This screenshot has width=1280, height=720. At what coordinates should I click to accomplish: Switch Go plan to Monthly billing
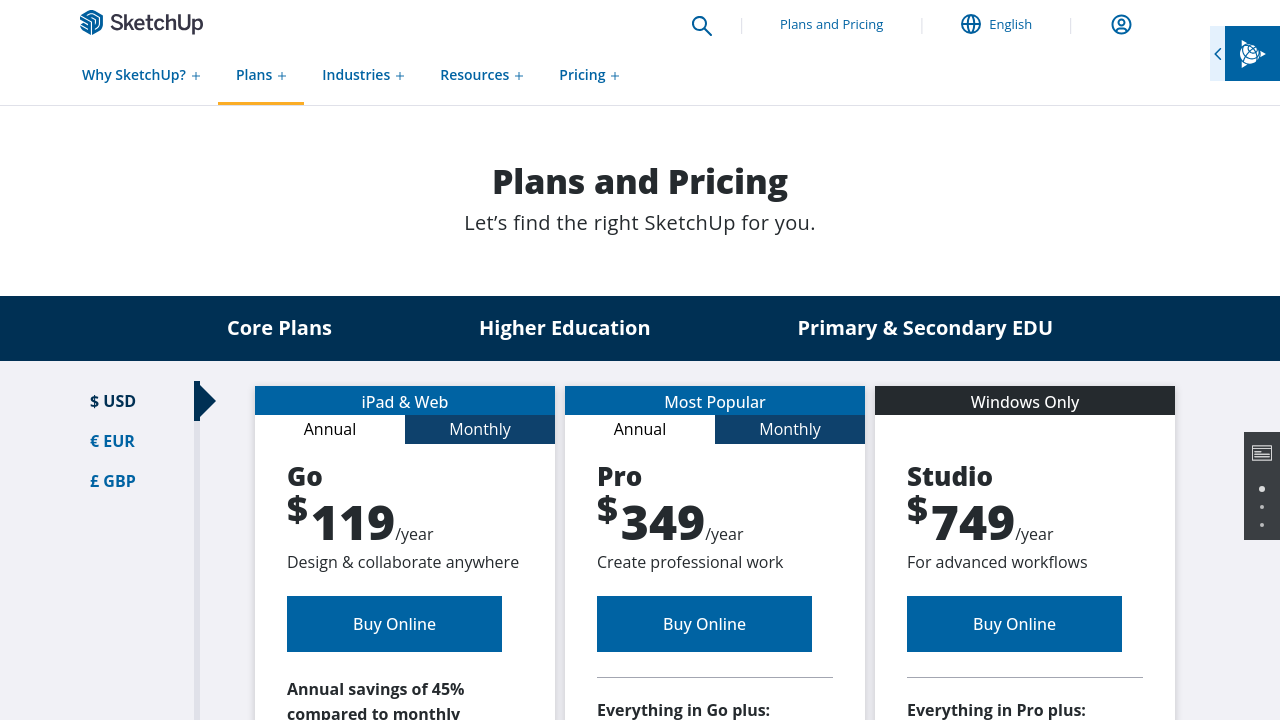(480, 429)
